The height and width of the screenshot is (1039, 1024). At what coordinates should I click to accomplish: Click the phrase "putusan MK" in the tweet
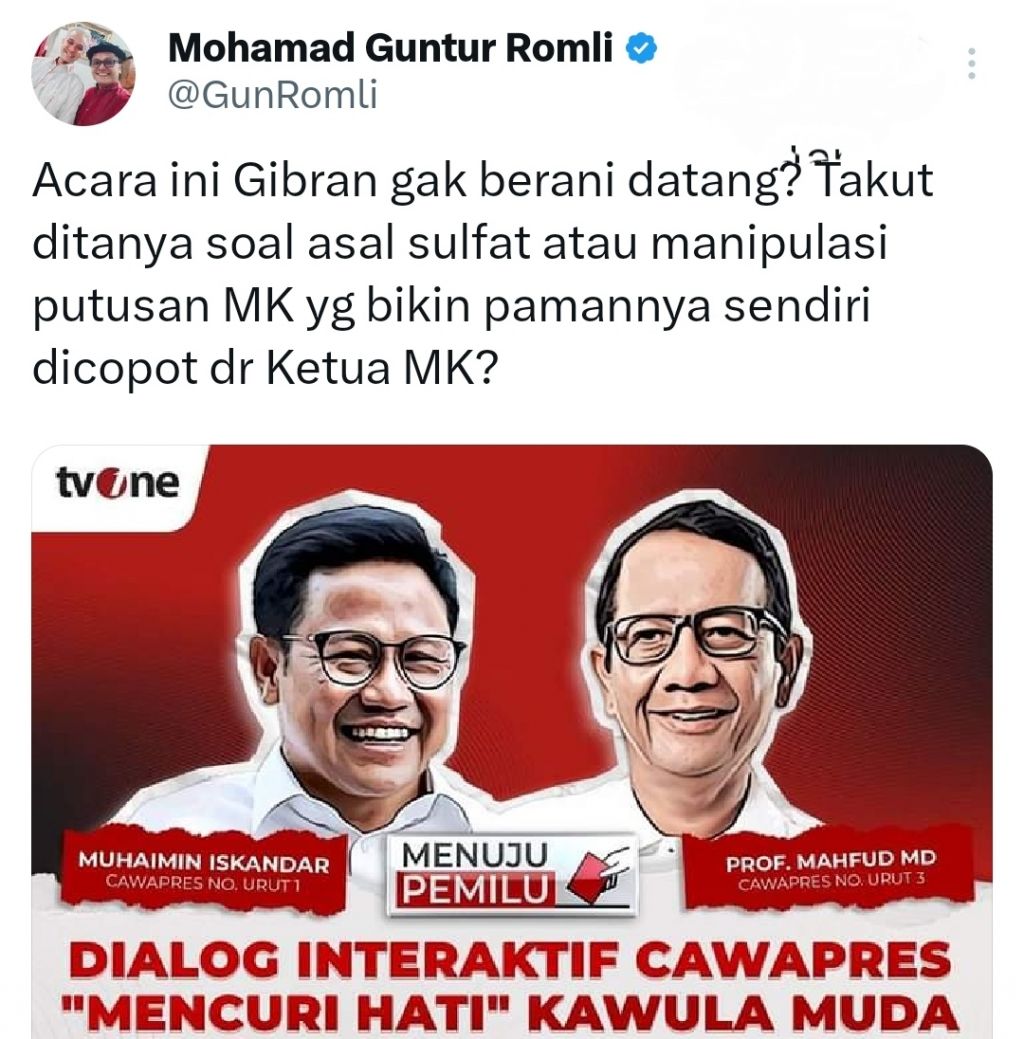[x=164, y=306]
